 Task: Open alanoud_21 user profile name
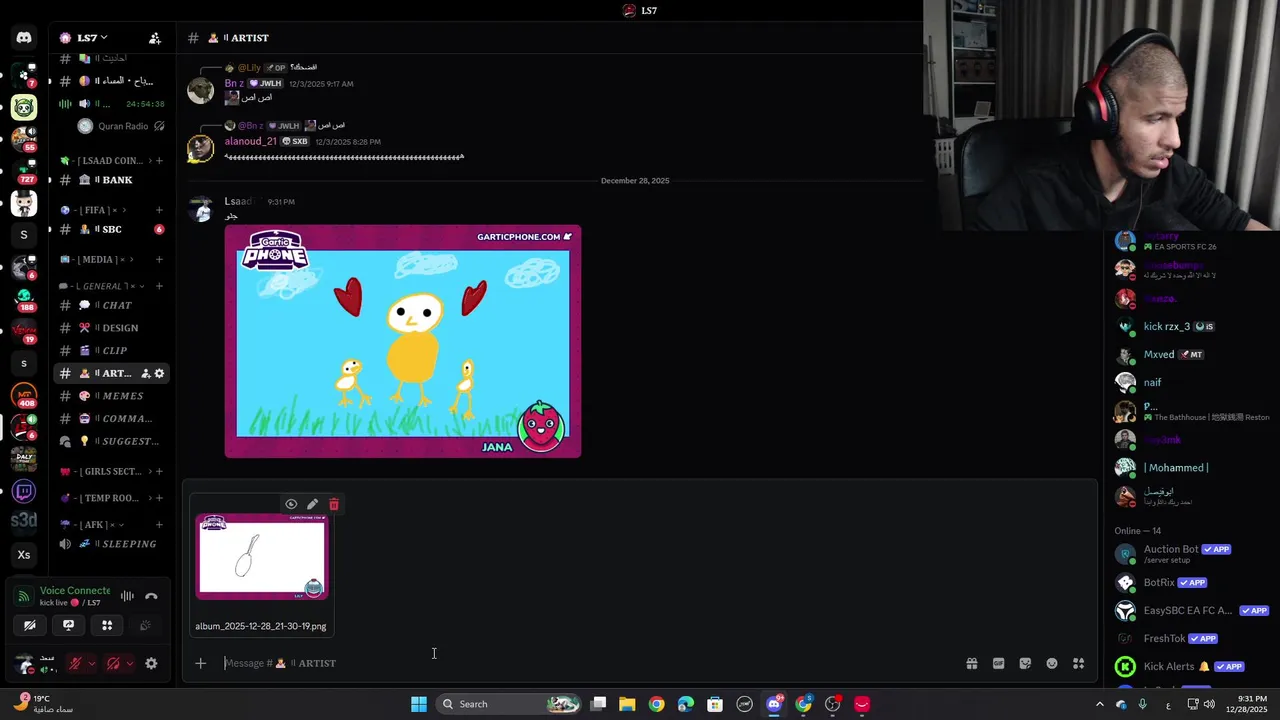(250, 142)
